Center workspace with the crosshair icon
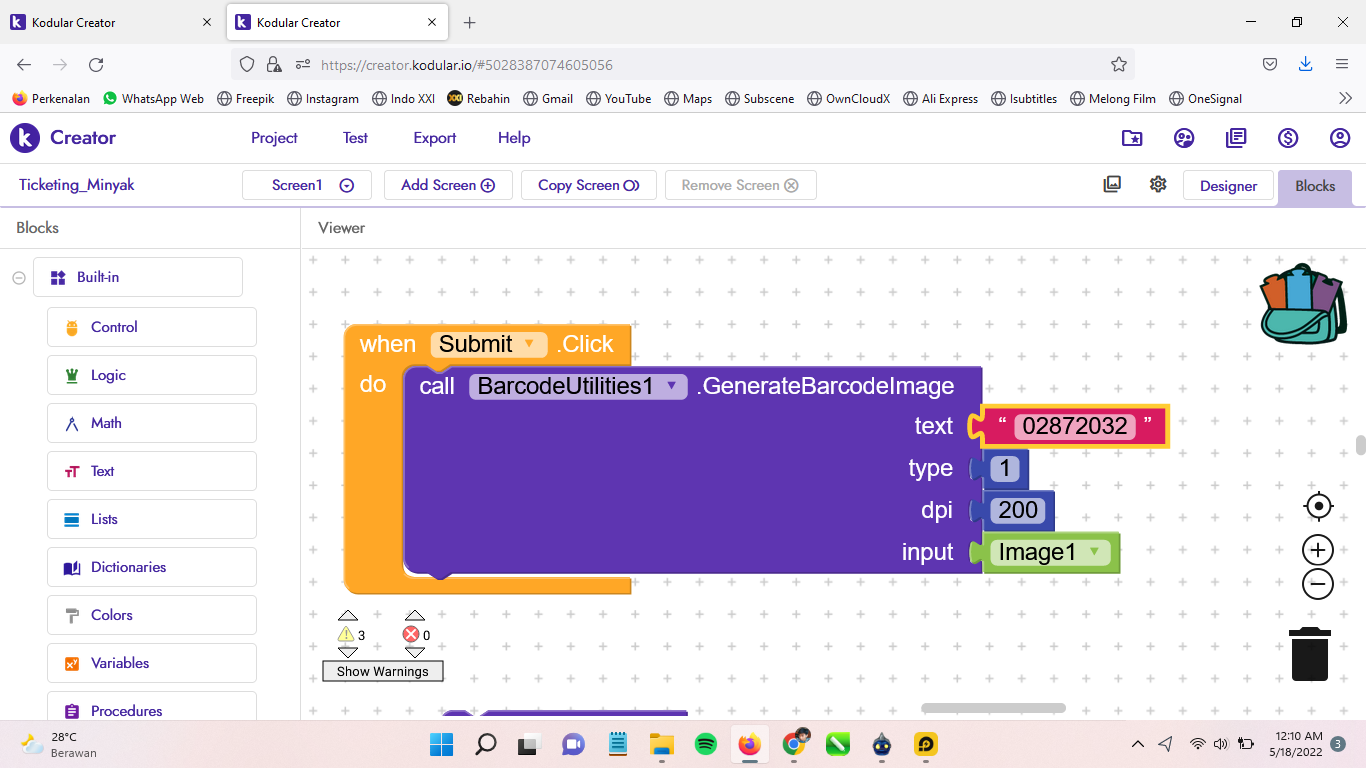Viewport: 1366px width, 768px height. coord(1318,507)
